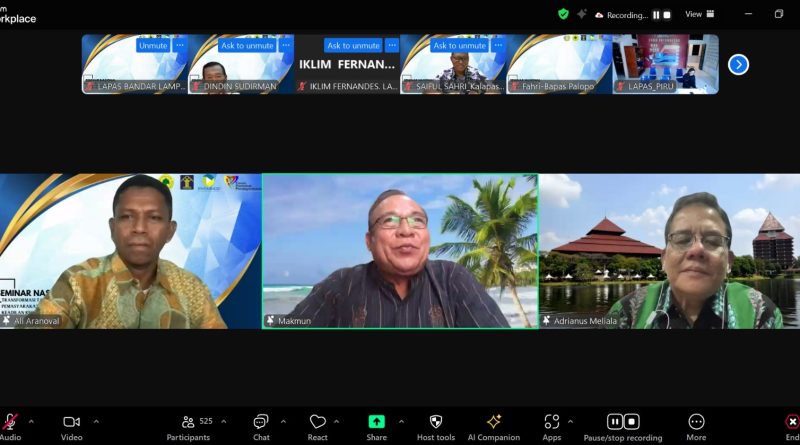Open the Apps menu icon
Viewport: 800px width, 445px height.
pyautogui.click(x=552, y=422)
